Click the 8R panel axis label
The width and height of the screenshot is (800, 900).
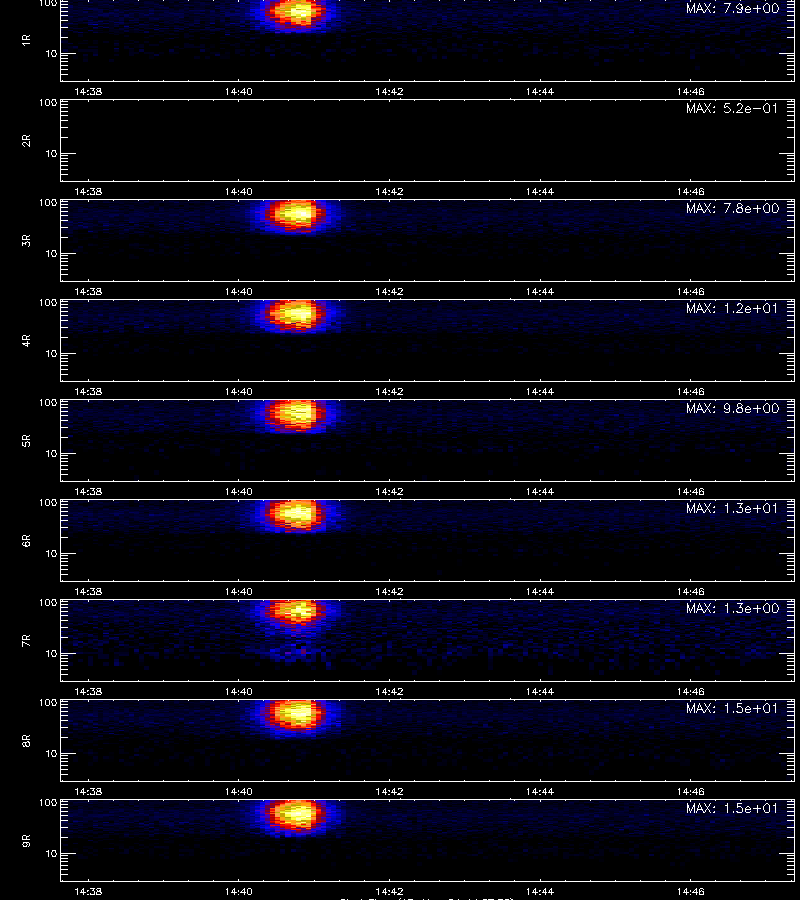point(26,740)
